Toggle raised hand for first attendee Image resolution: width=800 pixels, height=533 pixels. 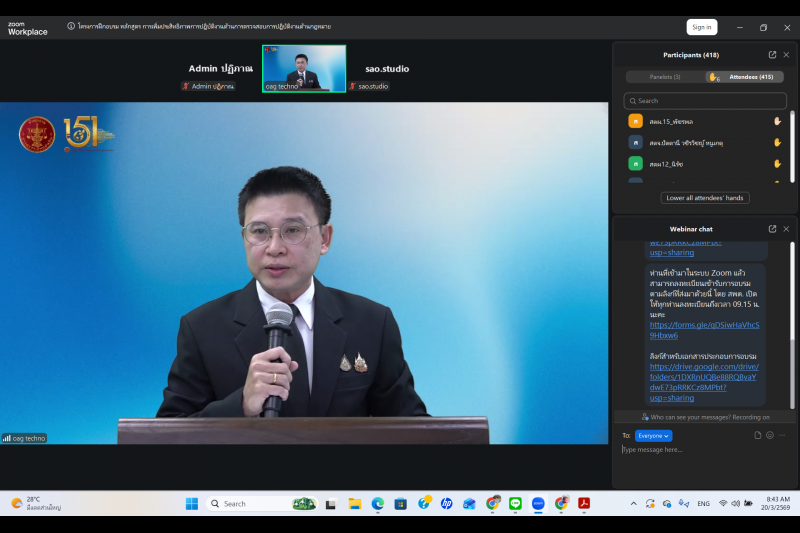[x=777, y=121]
